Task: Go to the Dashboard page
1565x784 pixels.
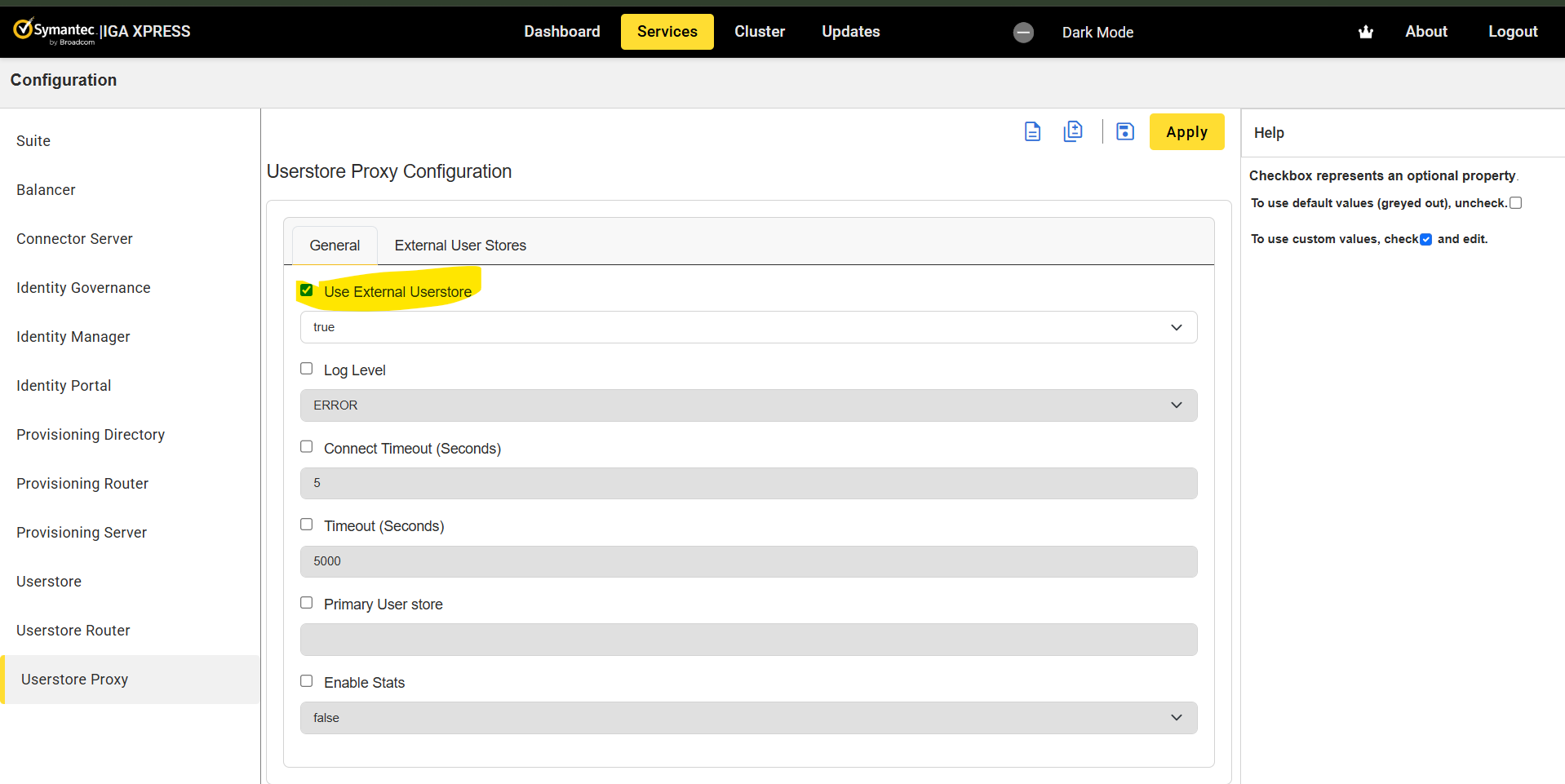Action: (x=561, y=32)
